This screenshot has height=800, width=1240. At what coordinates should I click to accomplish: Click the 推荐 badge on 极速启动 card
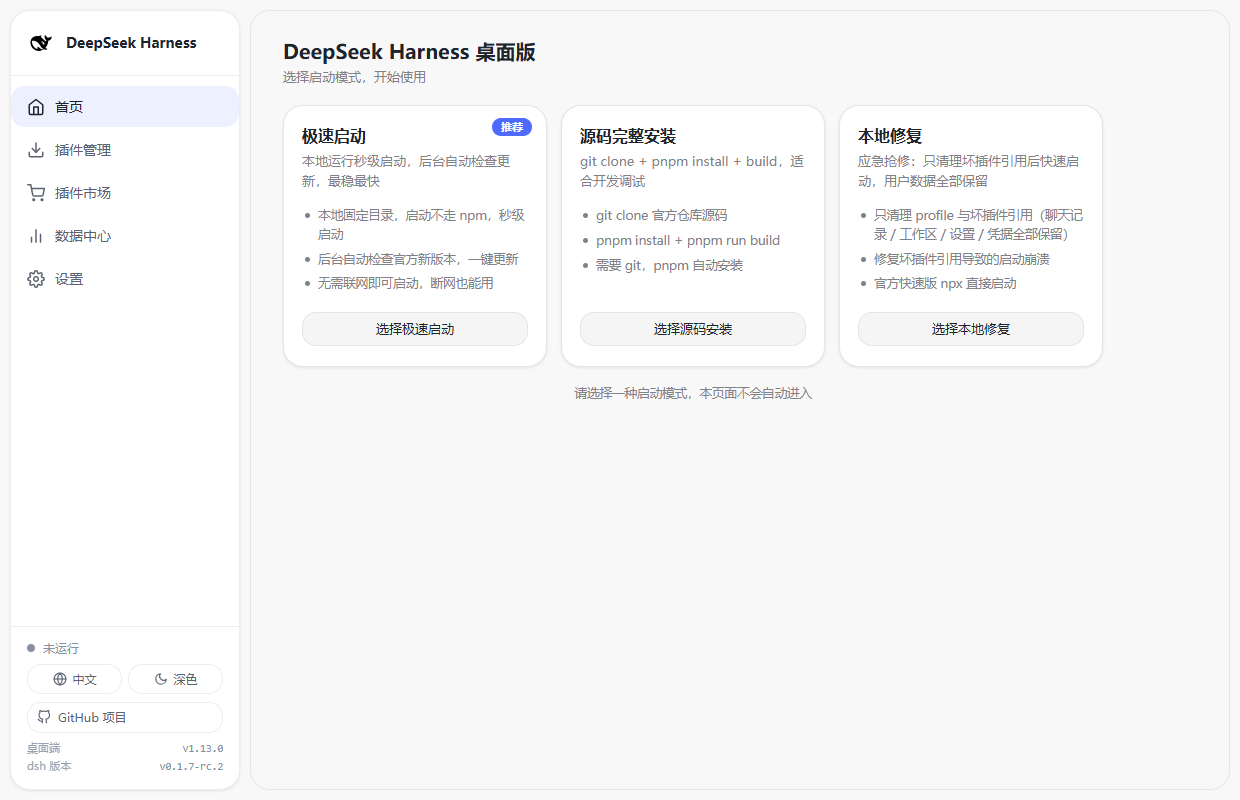click(x=512, y=127)
